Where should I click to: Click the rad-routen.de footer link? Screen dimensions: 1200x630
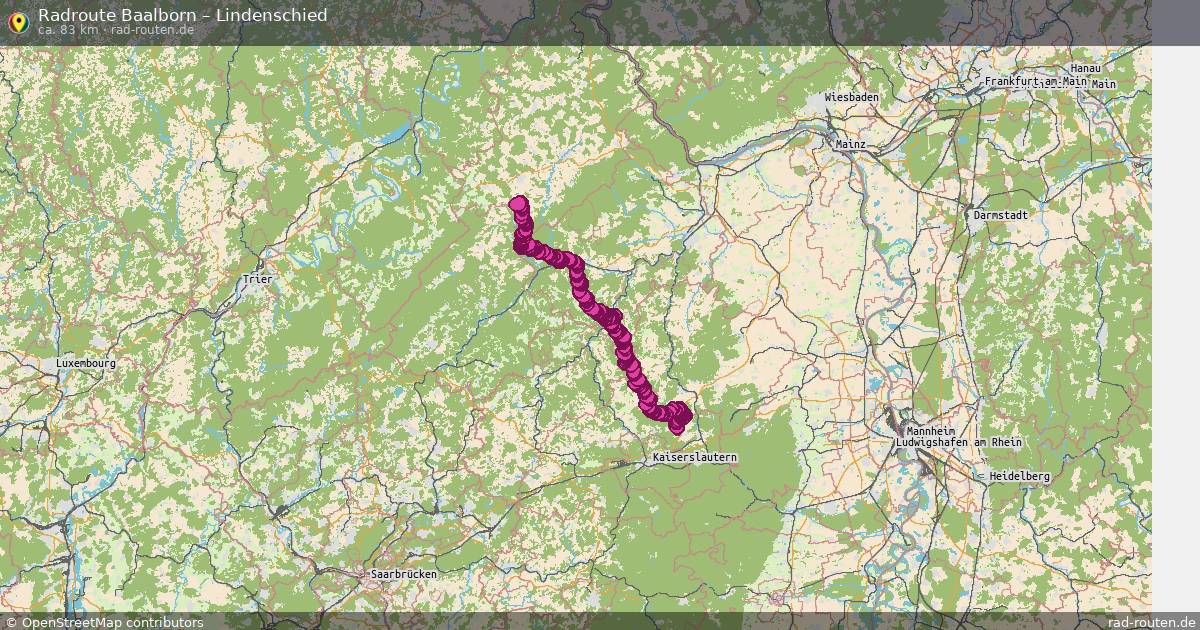tap(1151, 622)
